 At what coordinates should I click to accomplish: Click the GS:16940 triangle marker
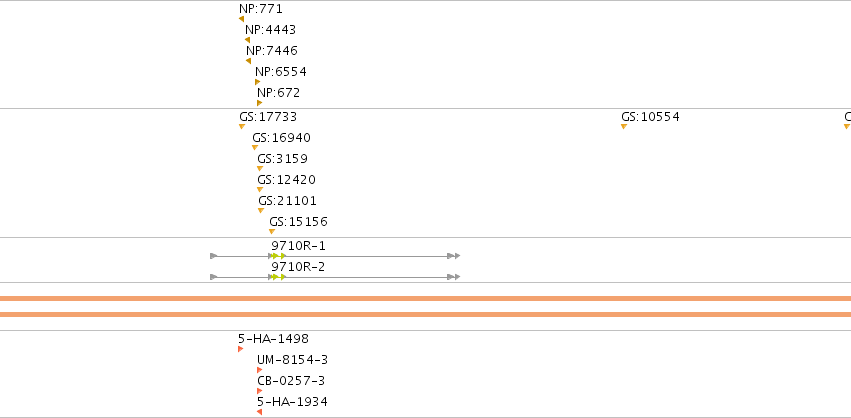click(255, 147)
